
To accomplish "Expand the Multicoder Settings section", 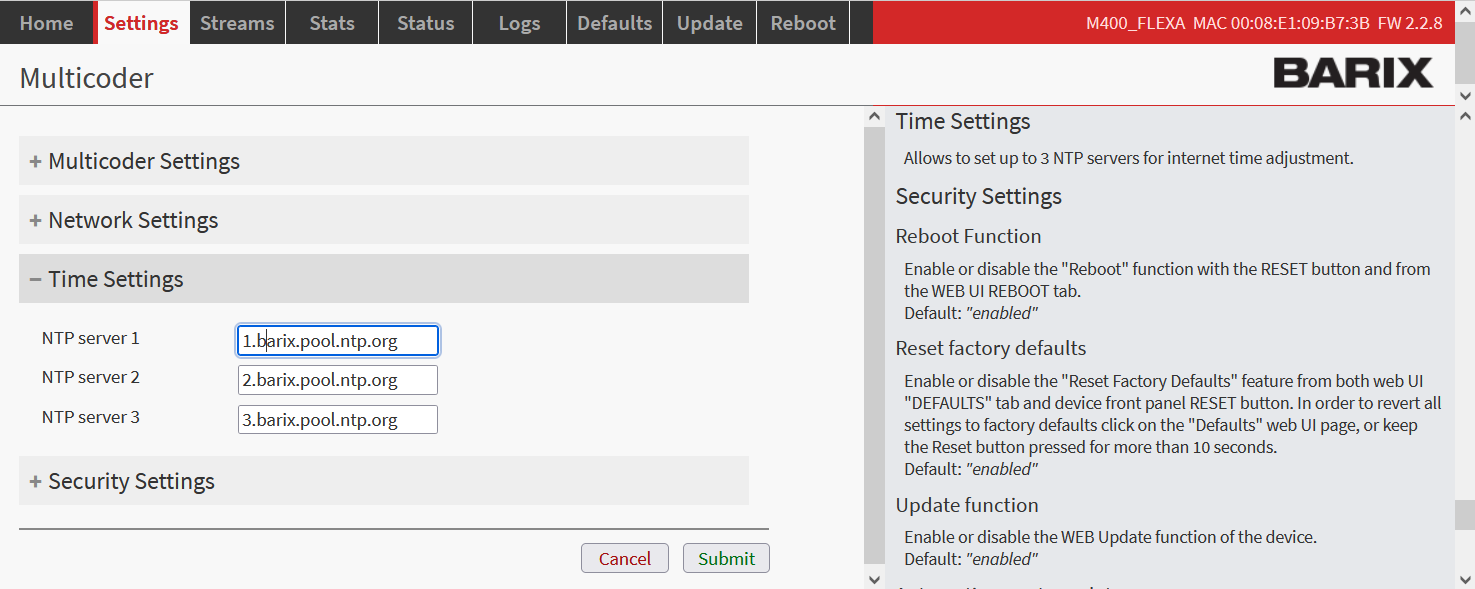I will [144, 161].
